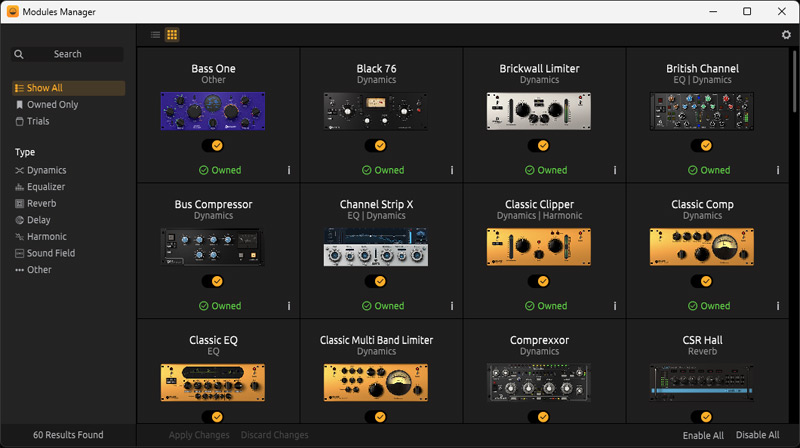Toggle the Bass One module switch
Image resolution: width=800 pixels, height=448 pixels.
(x=213, y=146)
